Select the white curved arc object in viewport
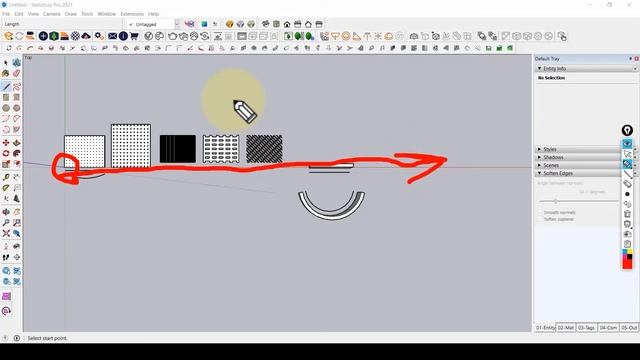Viewport: 640px width, 360px height. coord(331,206)
